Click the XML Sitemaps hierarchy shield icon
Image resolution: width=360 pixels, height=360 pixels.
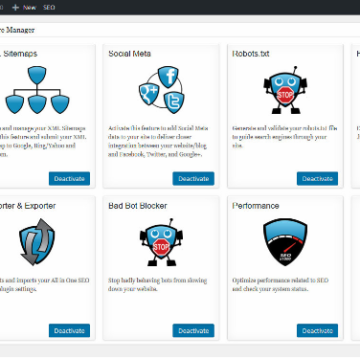point(37,90)
